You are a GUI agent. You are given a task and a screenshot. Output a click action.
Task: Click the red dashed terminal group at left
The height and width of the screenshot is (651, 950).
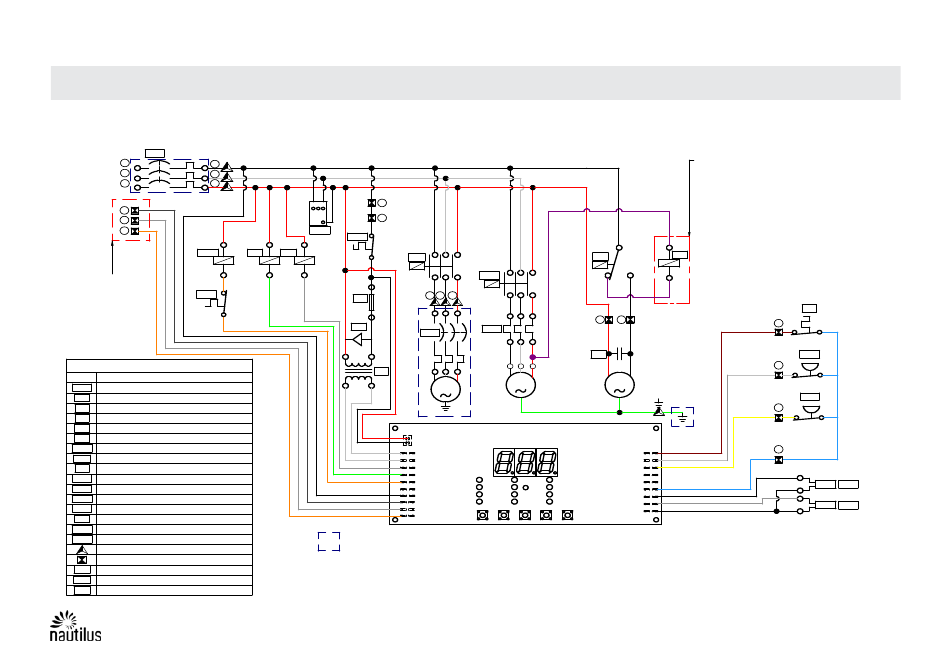(x=131, y=220)
